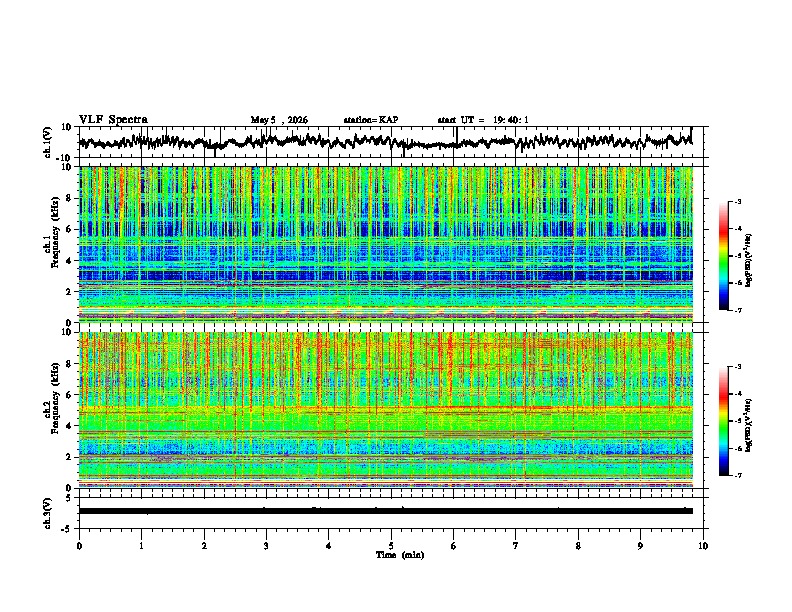Select the 5 minute tick on time axis
The image size is (792, 612).
[x=391, y=546]
